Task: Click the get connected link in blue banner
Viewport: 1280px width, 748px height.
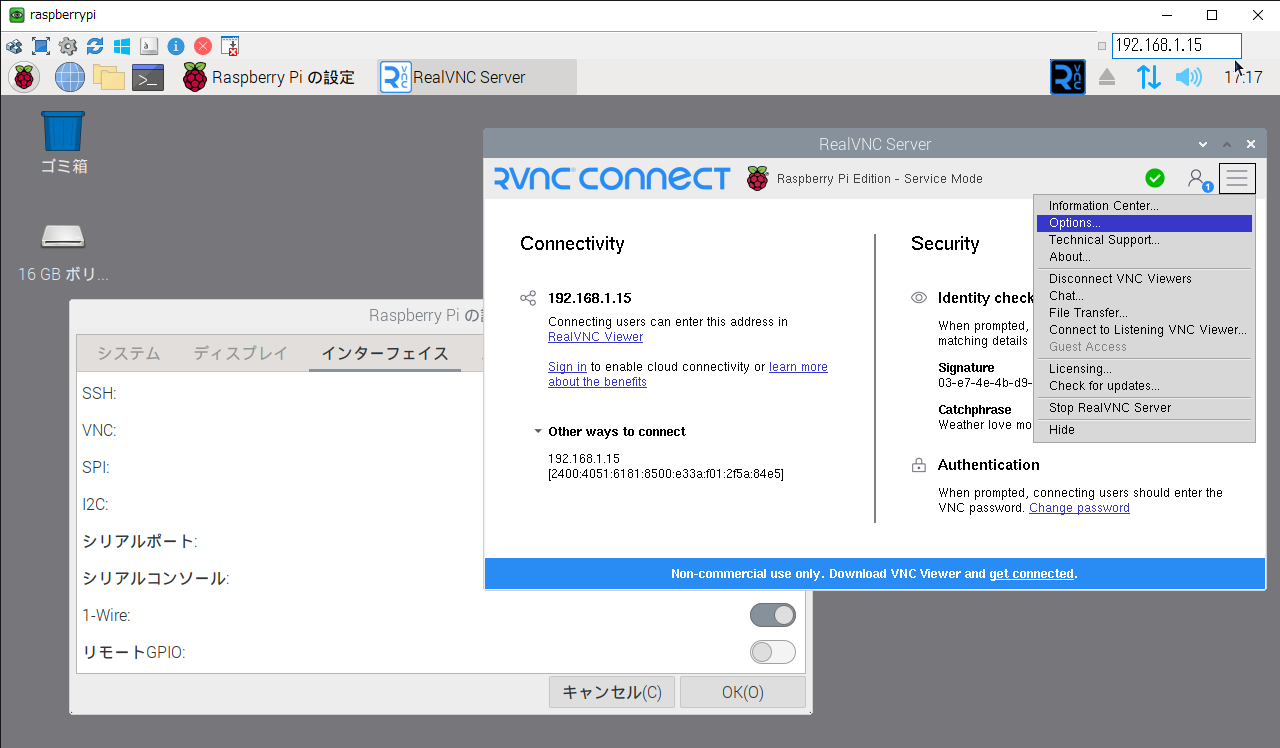Action: (1031, 574)
